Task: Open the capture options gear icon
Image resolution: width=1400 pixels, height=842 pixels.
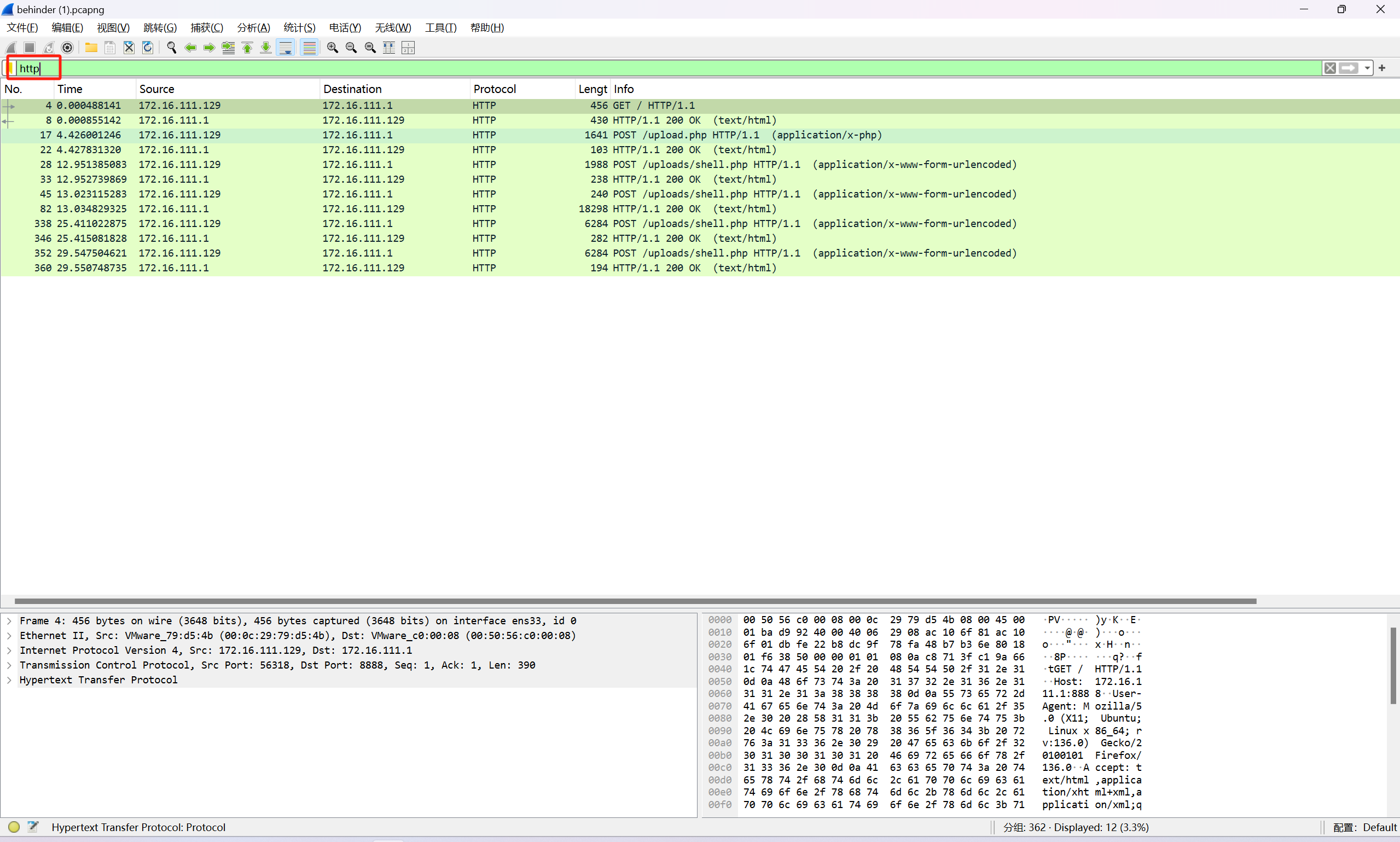Action: pyautogui.click(x=67, y=48)
